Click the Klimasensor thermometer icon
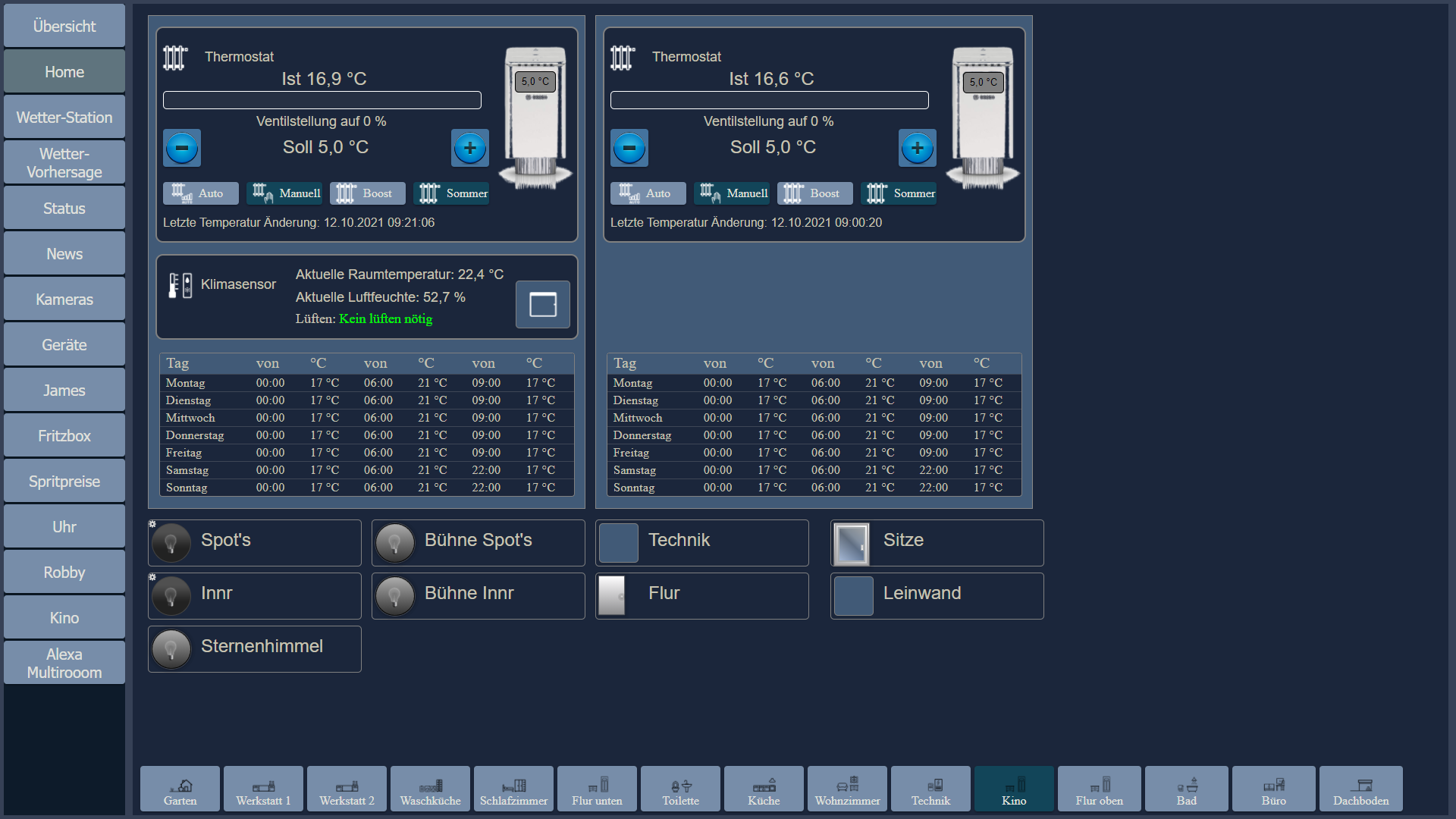 180,285
